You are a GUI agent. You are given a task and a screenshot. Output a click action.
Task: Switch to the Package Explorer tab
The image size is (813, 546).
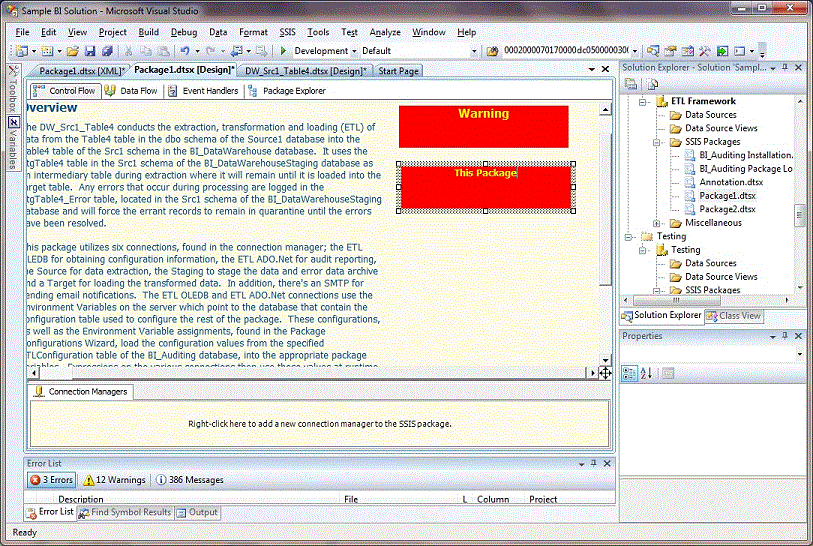point(287,91)
